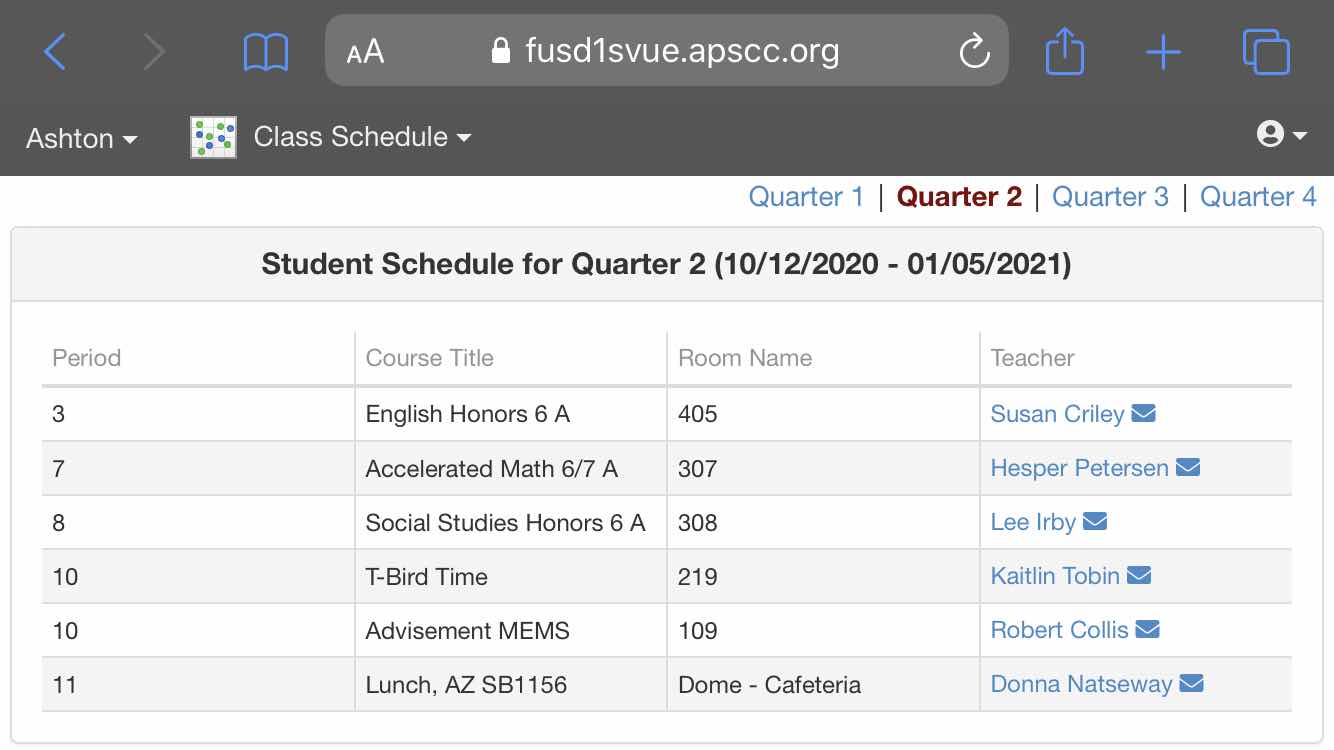Viewport: 1334px width, 750px height.
Task: Open the bookmarks book icon
Action: click(266, 52)
